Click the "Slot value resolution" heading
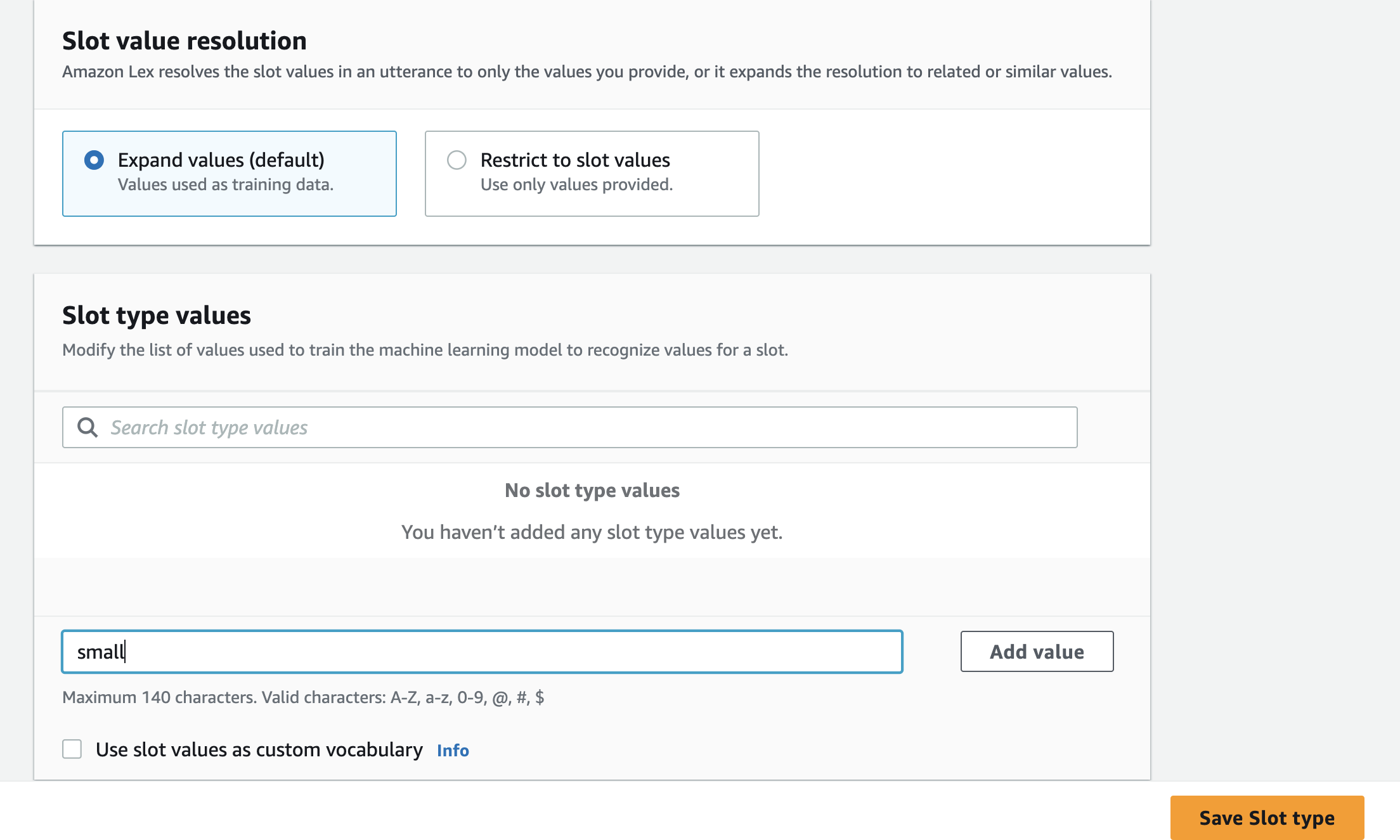This screenshot has height=840, width=1400. 185,41
